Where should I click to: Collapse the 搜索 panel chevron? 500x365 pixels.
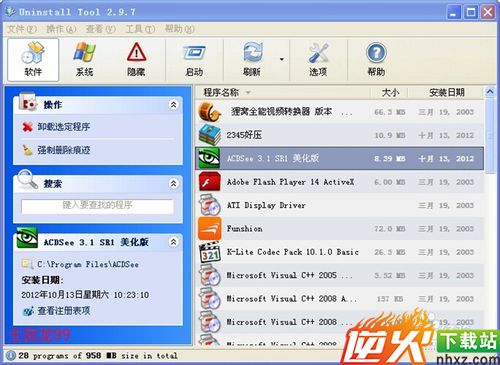coord(173,183)
